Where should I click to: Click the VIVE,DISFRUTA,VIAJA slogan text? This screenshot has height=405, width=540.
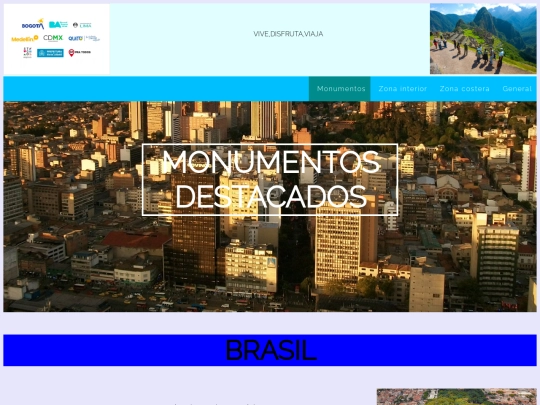(288, 34)
